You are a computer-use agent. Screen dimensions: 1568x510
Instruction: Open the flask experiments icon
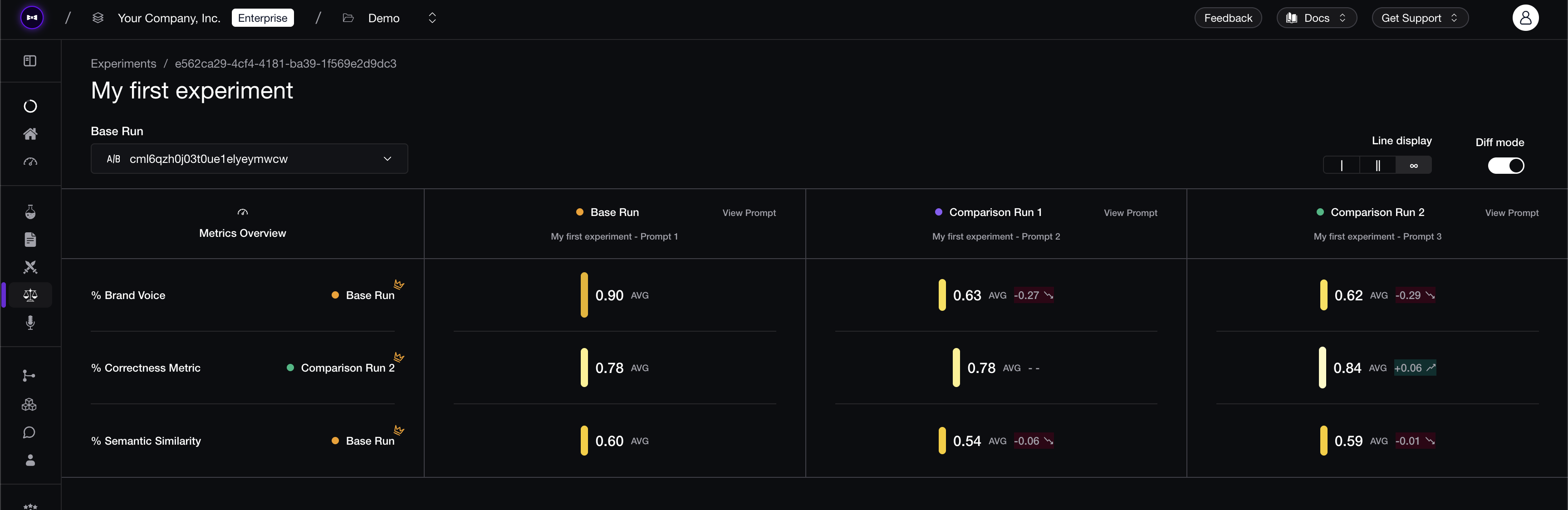(30, 212)
